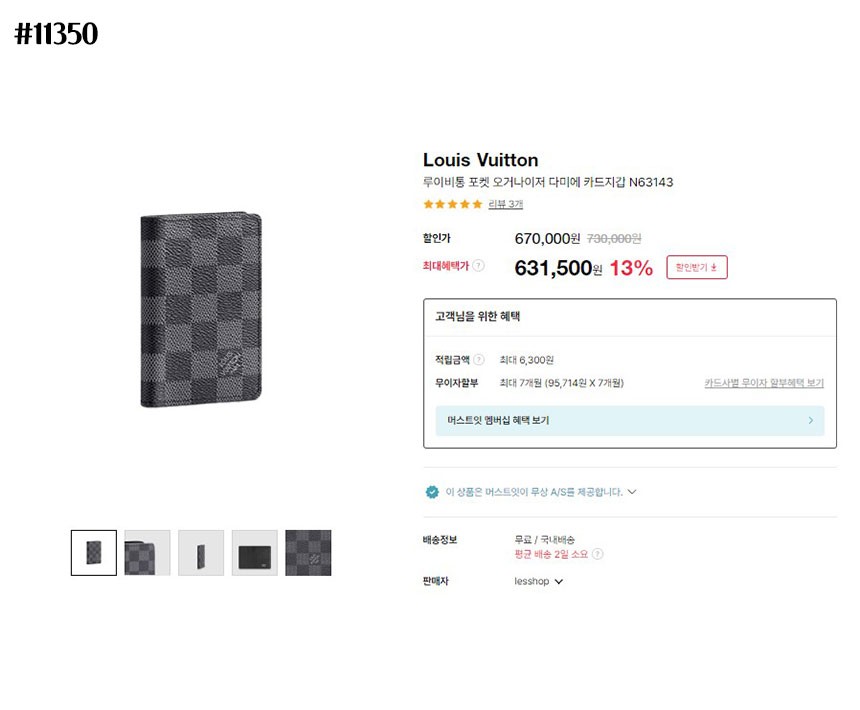Select second close-up corner thumbnail

pos(147,553)
